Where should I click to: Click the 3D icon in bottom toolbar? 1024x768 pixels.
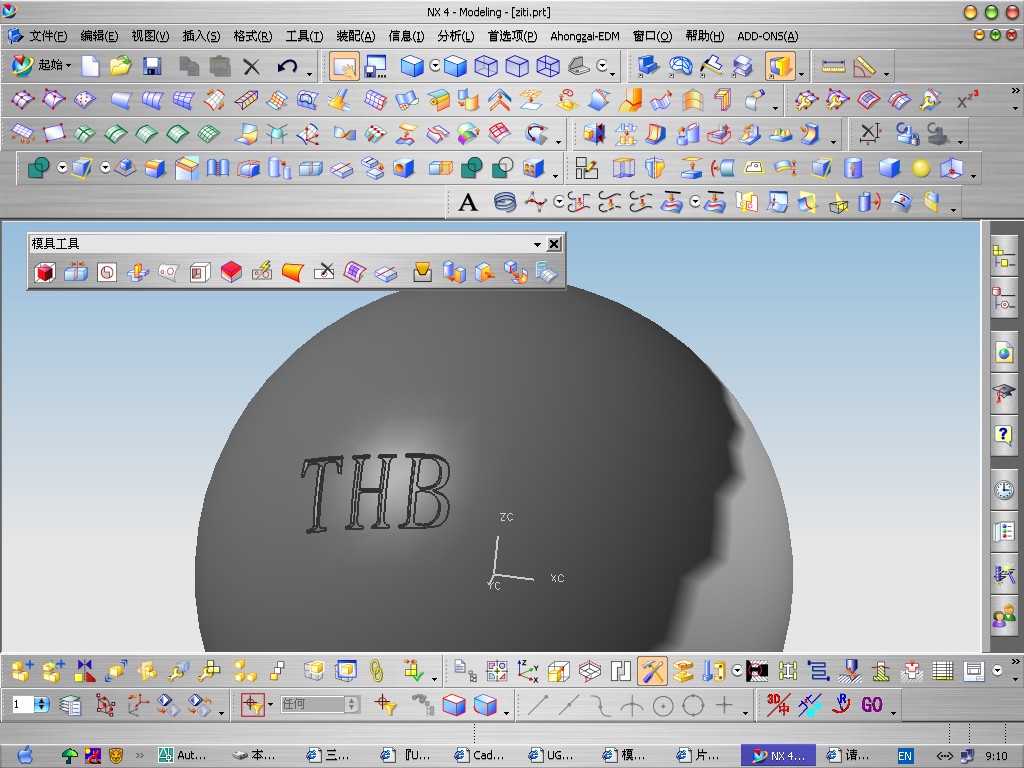tap(778, 705)
